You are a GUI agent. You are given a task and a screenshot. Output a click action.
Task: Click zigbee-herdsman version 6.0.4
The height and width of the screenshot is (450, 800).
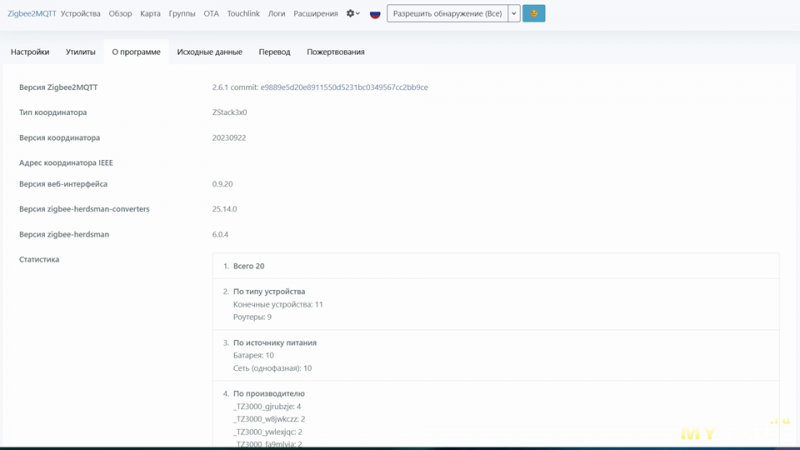pyautogui.click(x=220, y=235)
